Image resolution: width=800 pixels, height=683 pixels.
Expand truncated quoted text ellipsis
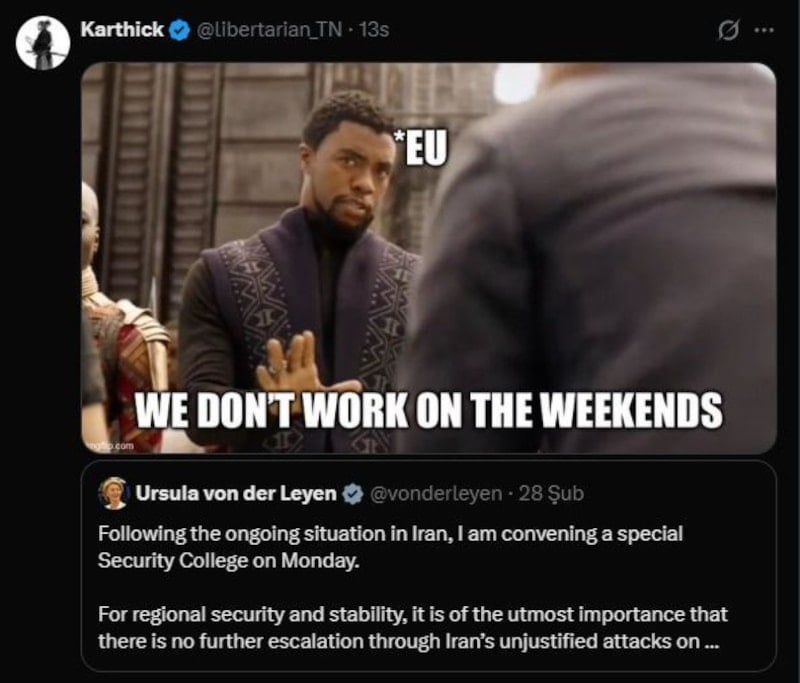(x=711, y=644)
